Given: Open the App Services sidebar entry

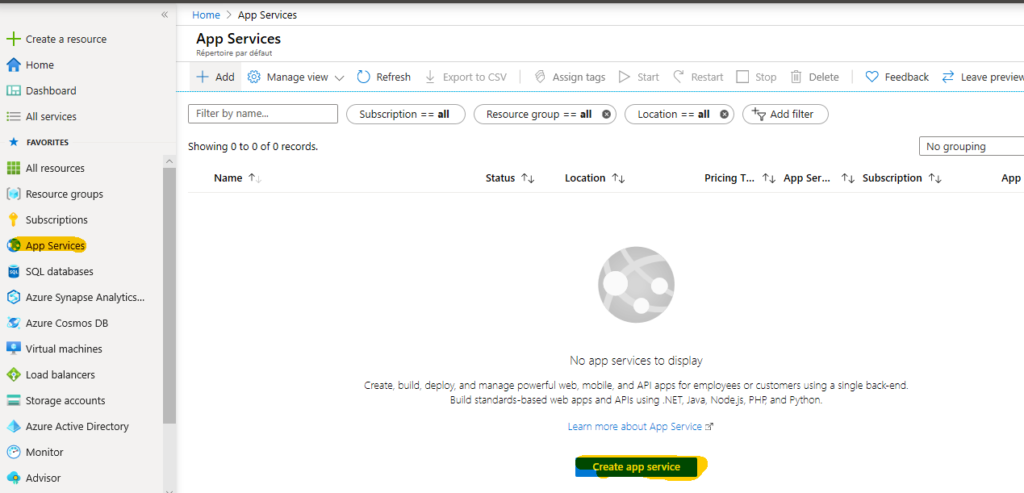Looking at the screenshot, I should tap(55, 246).
